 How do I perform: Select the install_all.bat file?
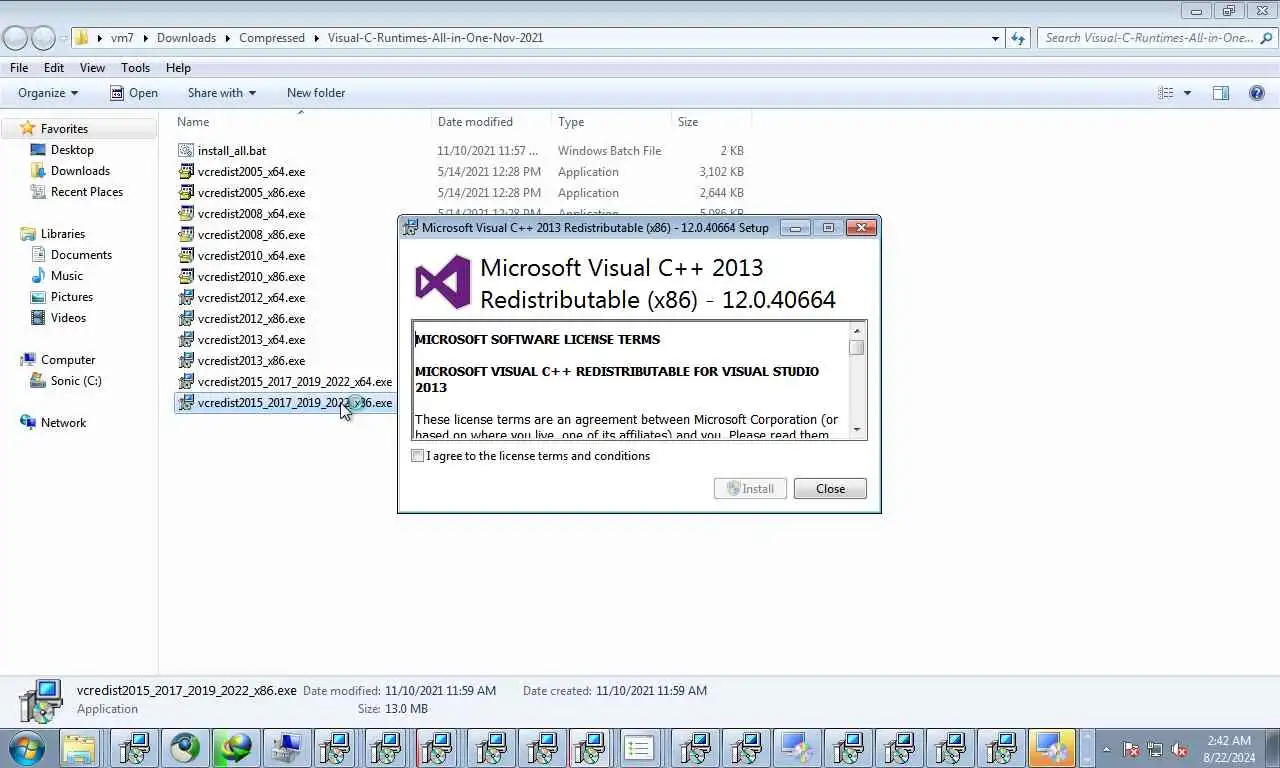231,151
